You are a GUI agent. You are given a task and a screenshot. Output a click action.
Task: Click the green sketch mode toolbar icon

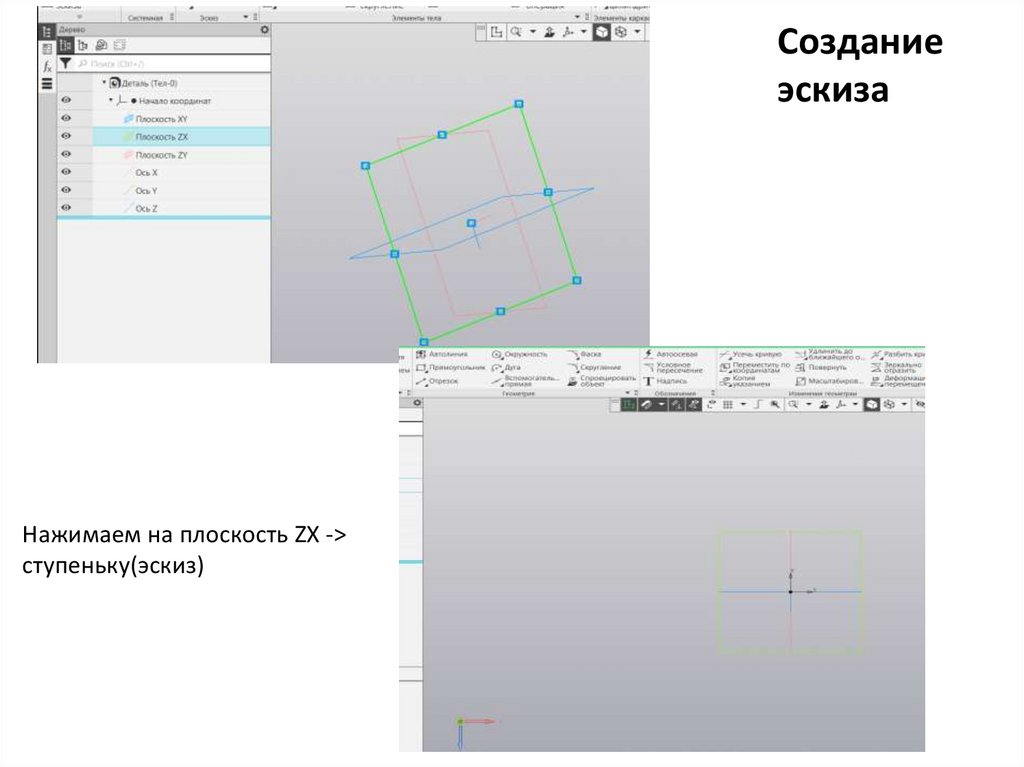628,405
